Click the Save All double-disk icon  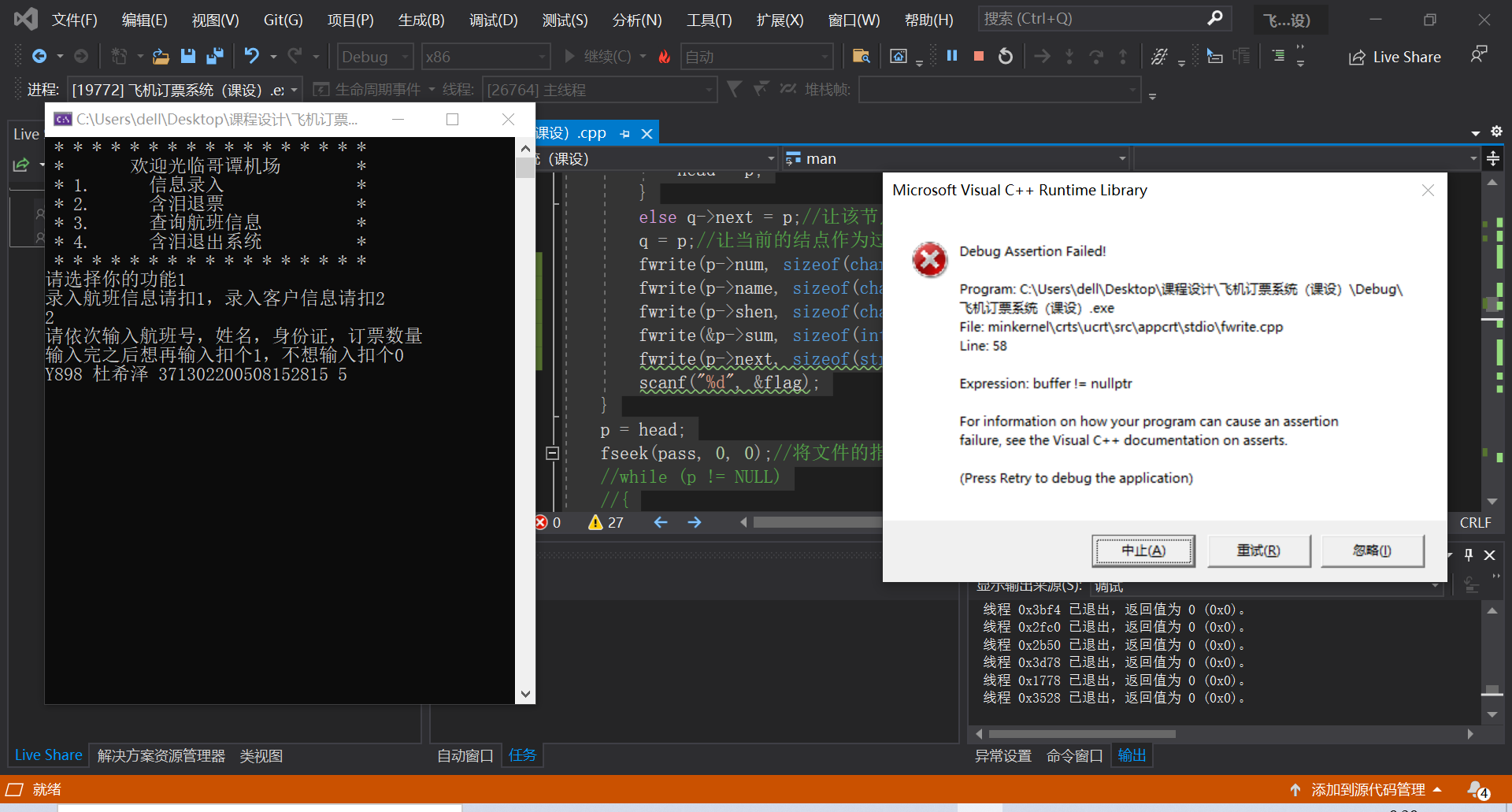[x=214, y=57]
